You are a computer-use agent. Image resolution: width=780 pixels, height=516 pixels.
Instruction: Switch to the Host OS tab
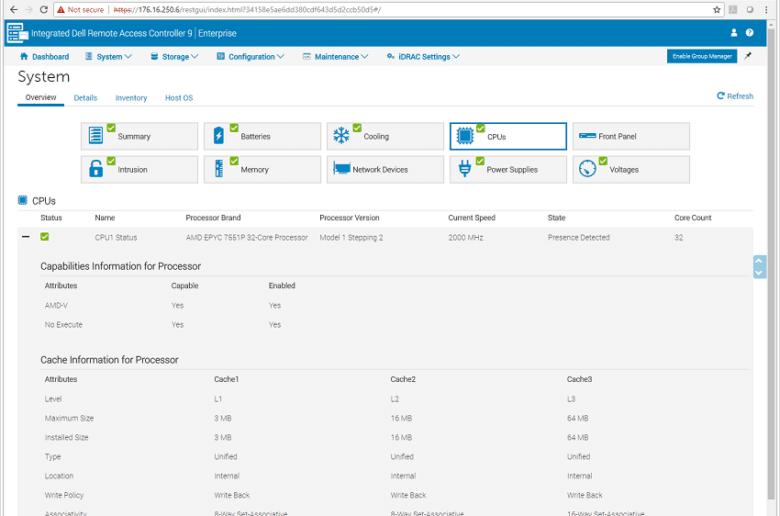tap(179, 98)
